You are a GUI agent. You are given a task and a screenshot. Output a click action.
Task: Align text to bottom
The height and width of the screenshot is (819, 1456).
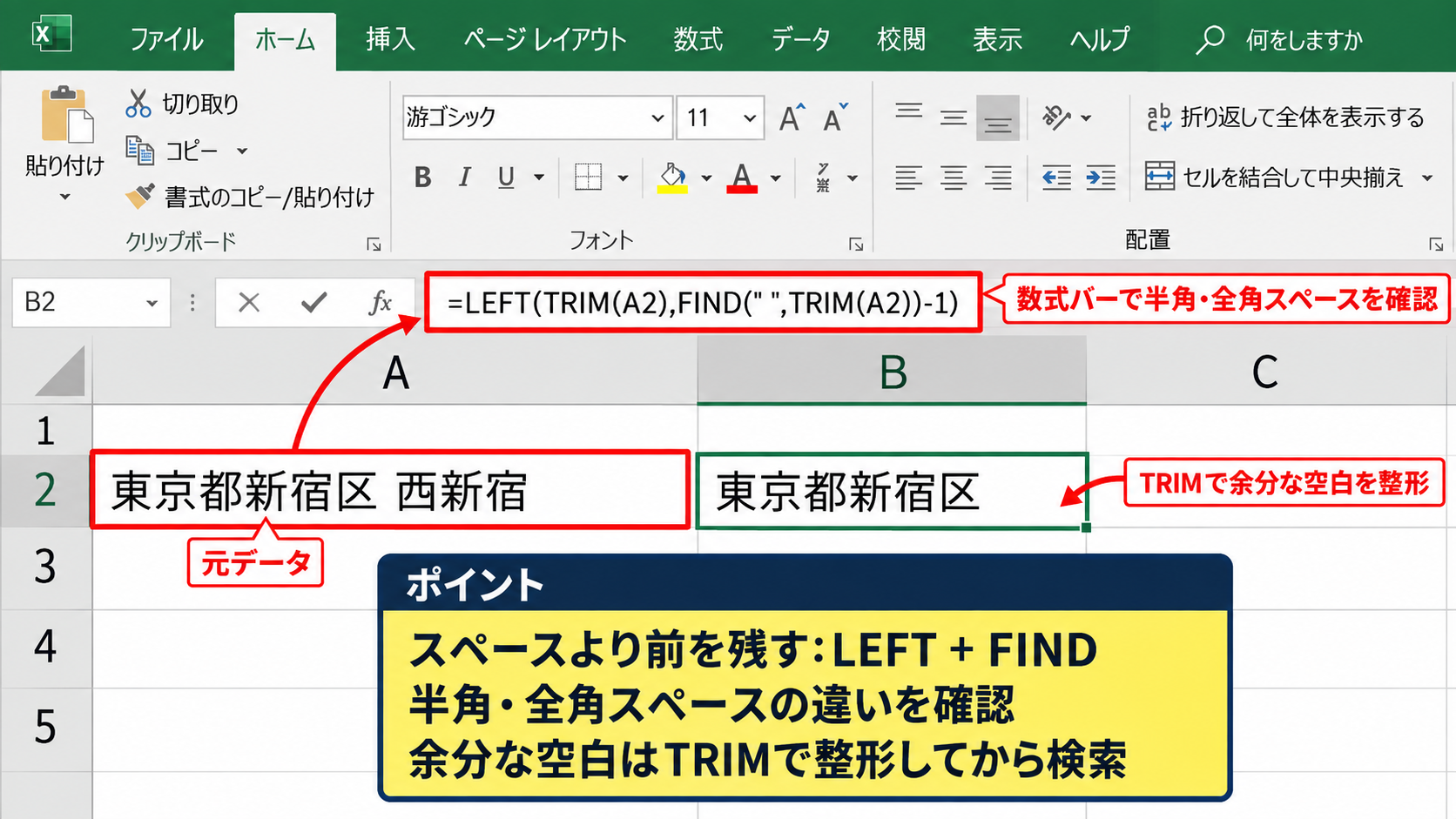tap(998, 117)
